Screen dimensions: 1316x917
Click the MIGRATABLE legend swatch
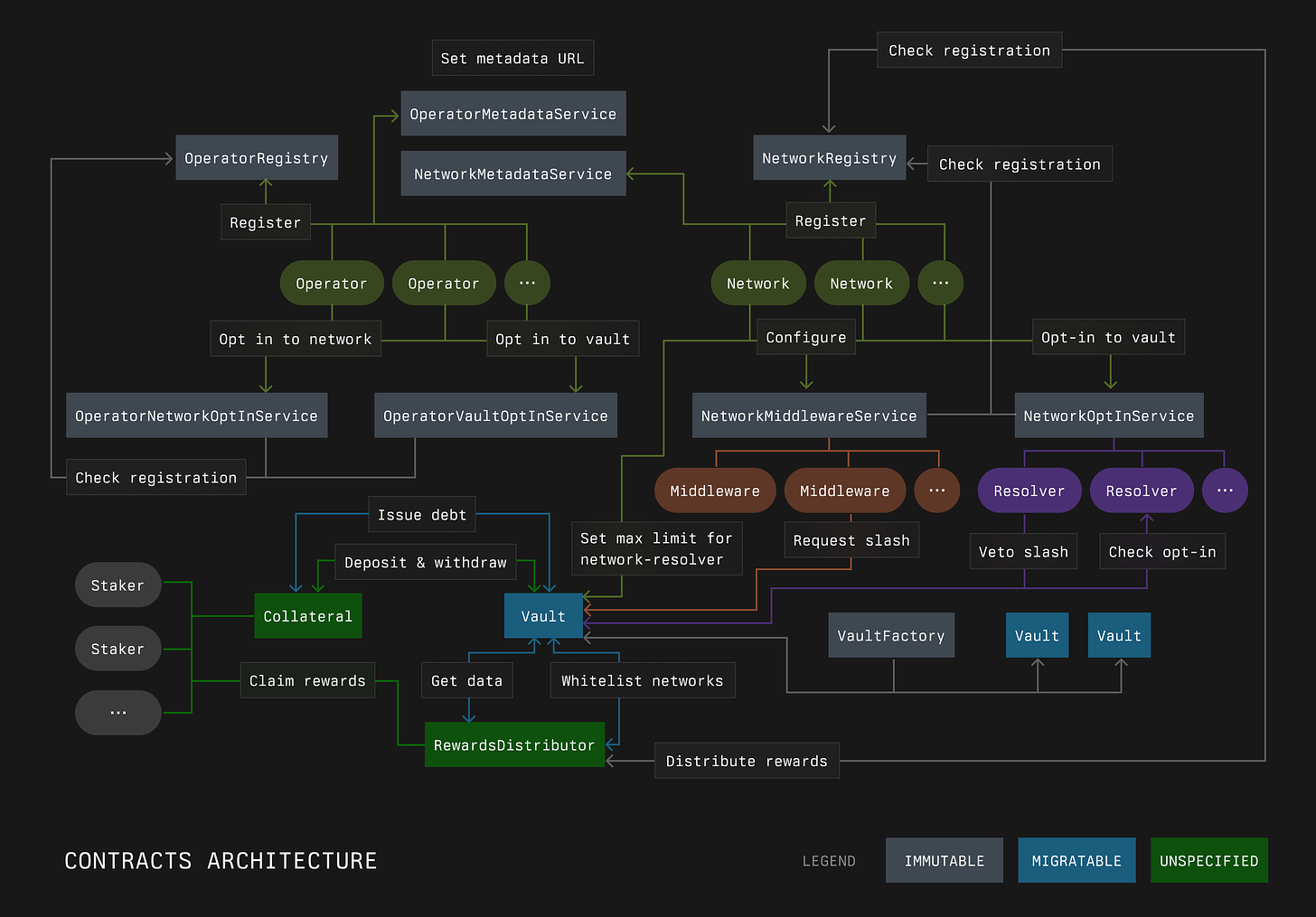click(1077, 860)
